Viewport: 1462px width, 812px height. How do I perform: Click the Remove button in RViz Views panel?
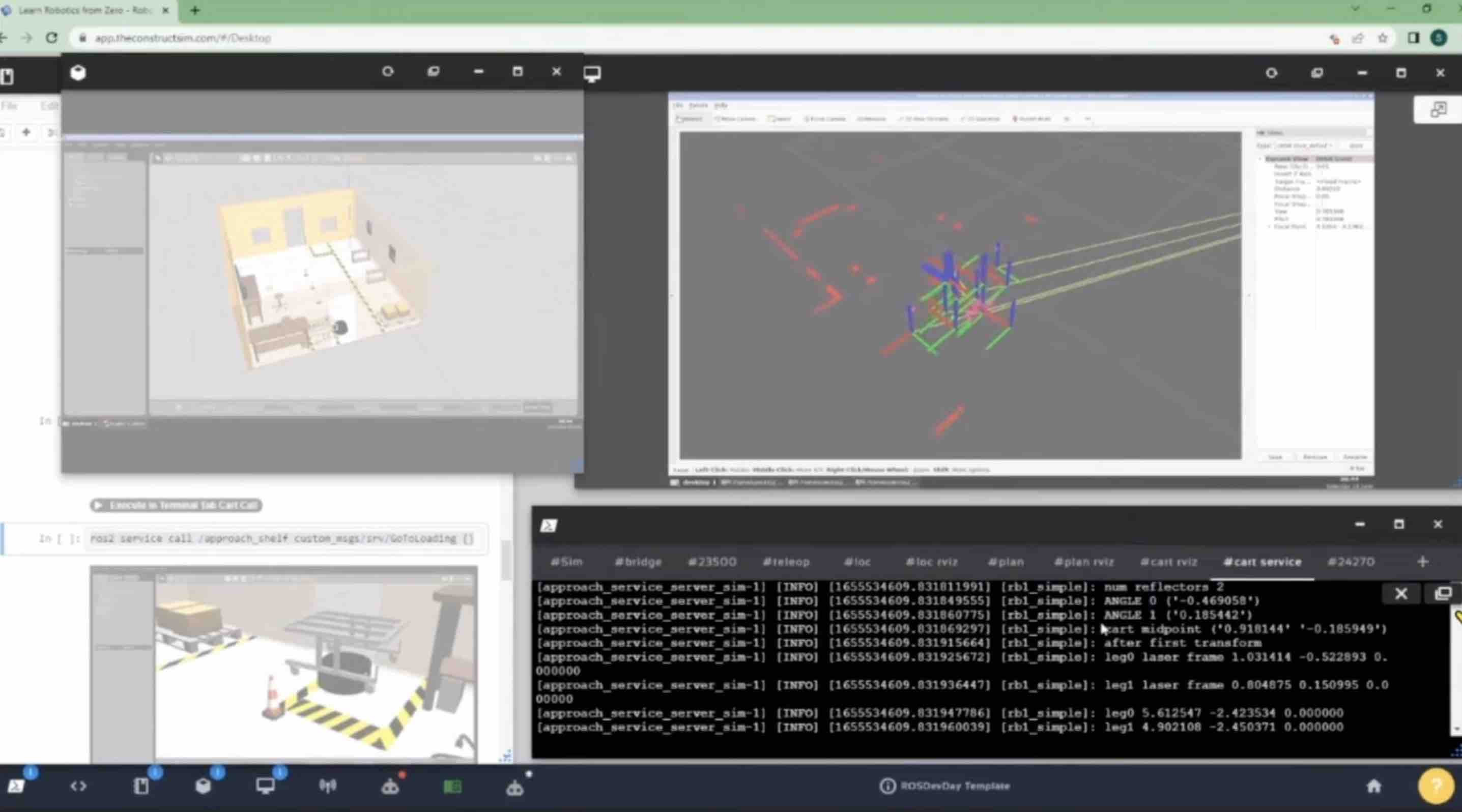coord(1314,457)
